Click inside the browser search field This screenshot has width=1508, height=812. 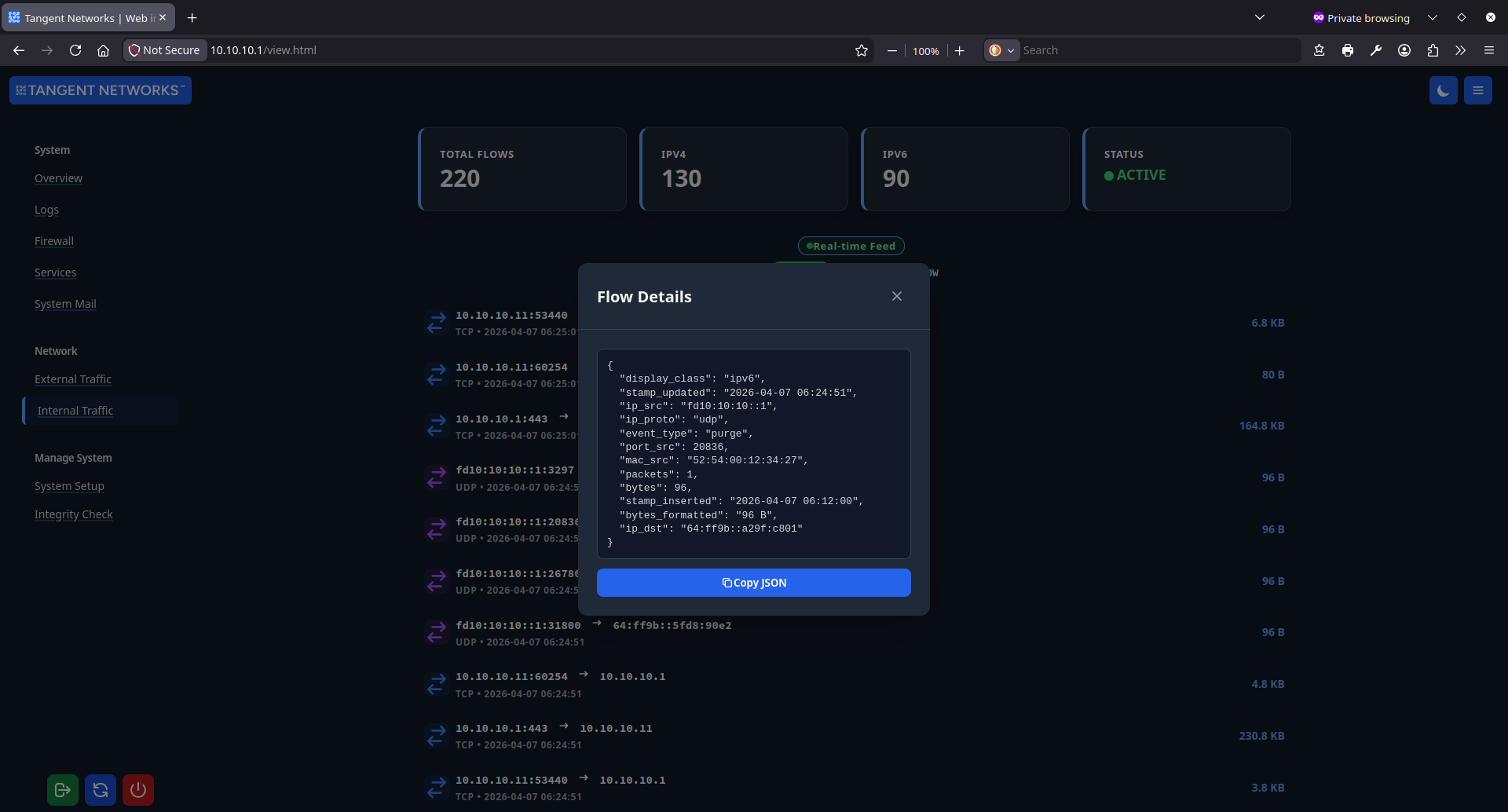click(x=1139, y=49)
